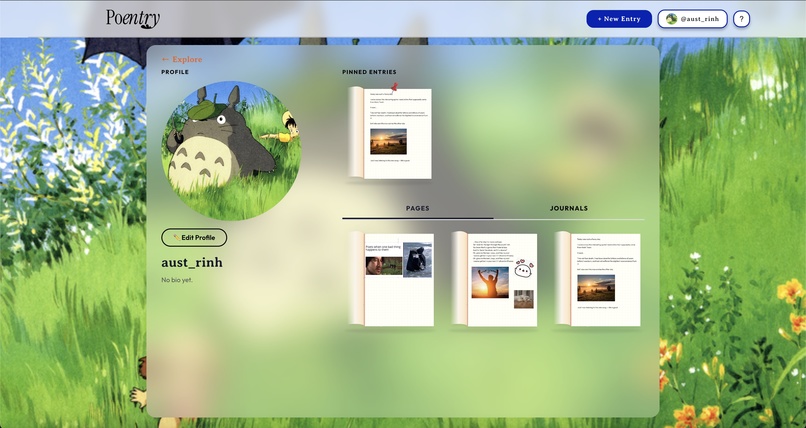The width and height of the screenshot is (806, 428).
Task: Click the "No bio yet." text
Action: click(177, 280)
